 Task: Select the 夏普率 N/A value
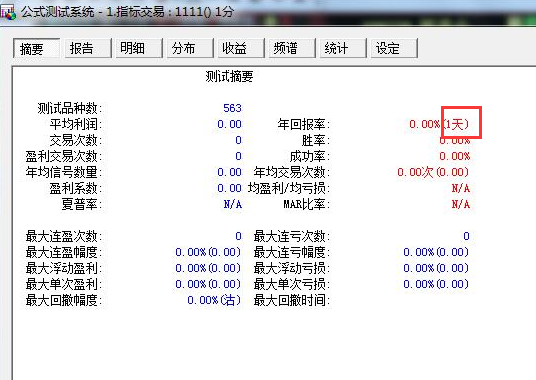tap(233, 204)
